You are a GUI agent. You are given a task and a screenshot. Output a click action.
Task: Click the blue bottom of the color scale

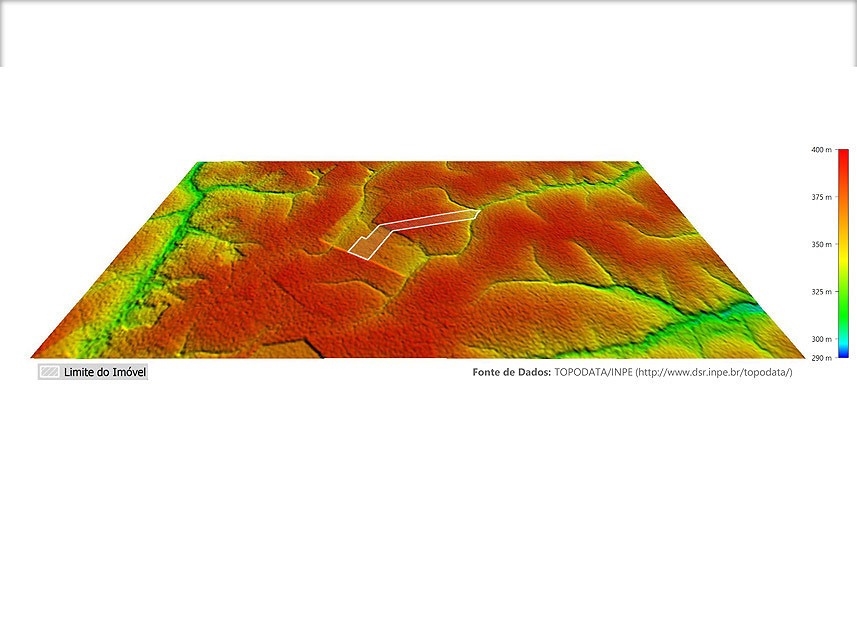coord(842,353)
